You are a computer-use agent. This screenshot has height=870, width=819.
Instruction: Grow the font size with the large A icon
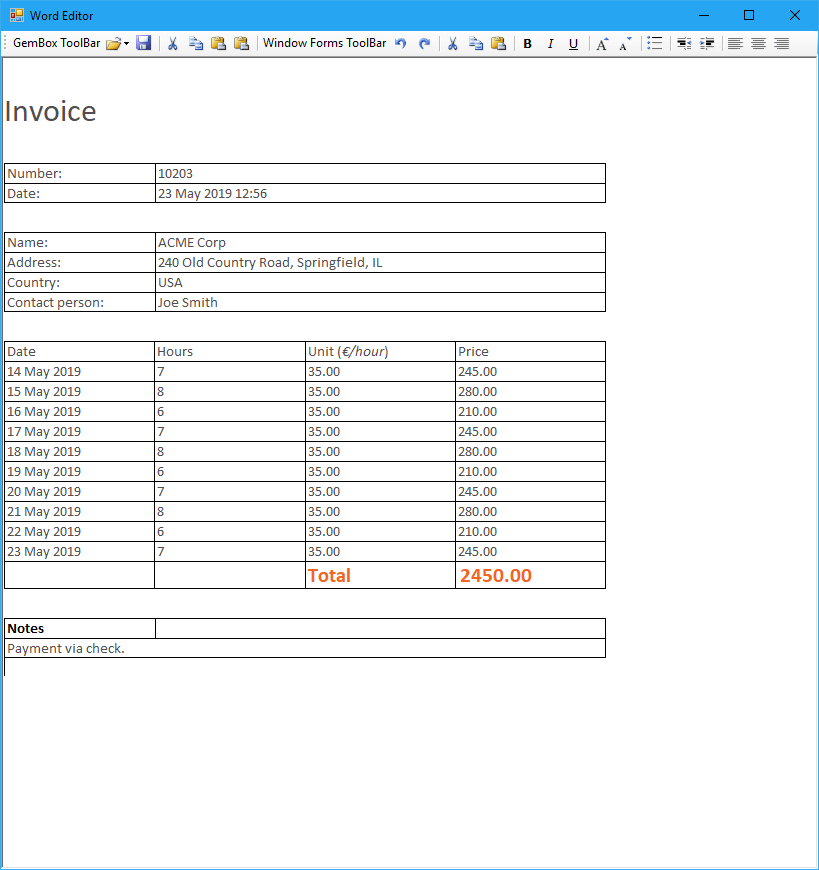(x=601, y=43)
